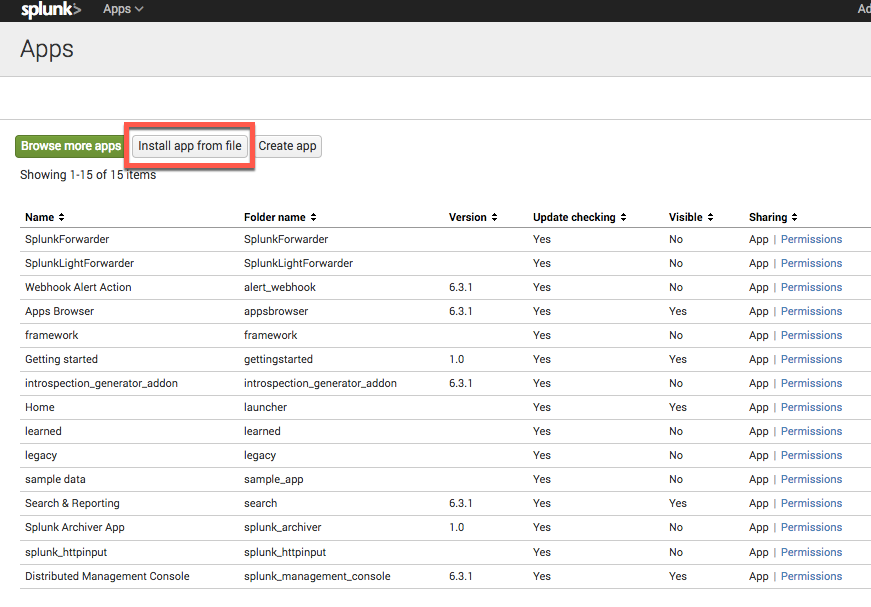
Task: Open Permissions for Search & Reporting
Action: click(811, 503)
